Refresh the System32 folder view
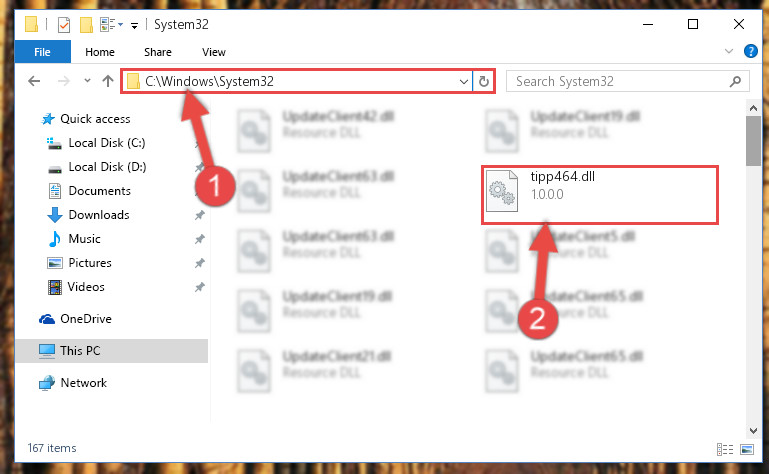Image resolution: width=769 pixels, height=474 pixels. (484, 81)
